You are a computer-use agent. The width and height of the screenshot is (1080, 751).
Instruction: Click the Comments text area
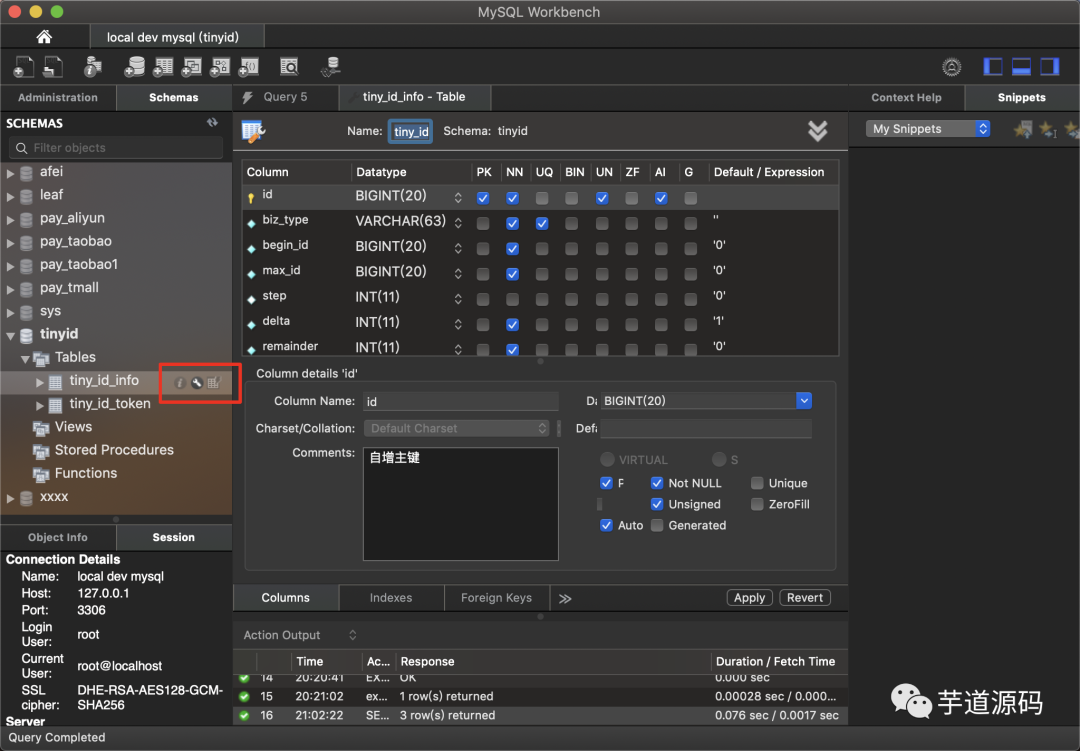point(461,504)
